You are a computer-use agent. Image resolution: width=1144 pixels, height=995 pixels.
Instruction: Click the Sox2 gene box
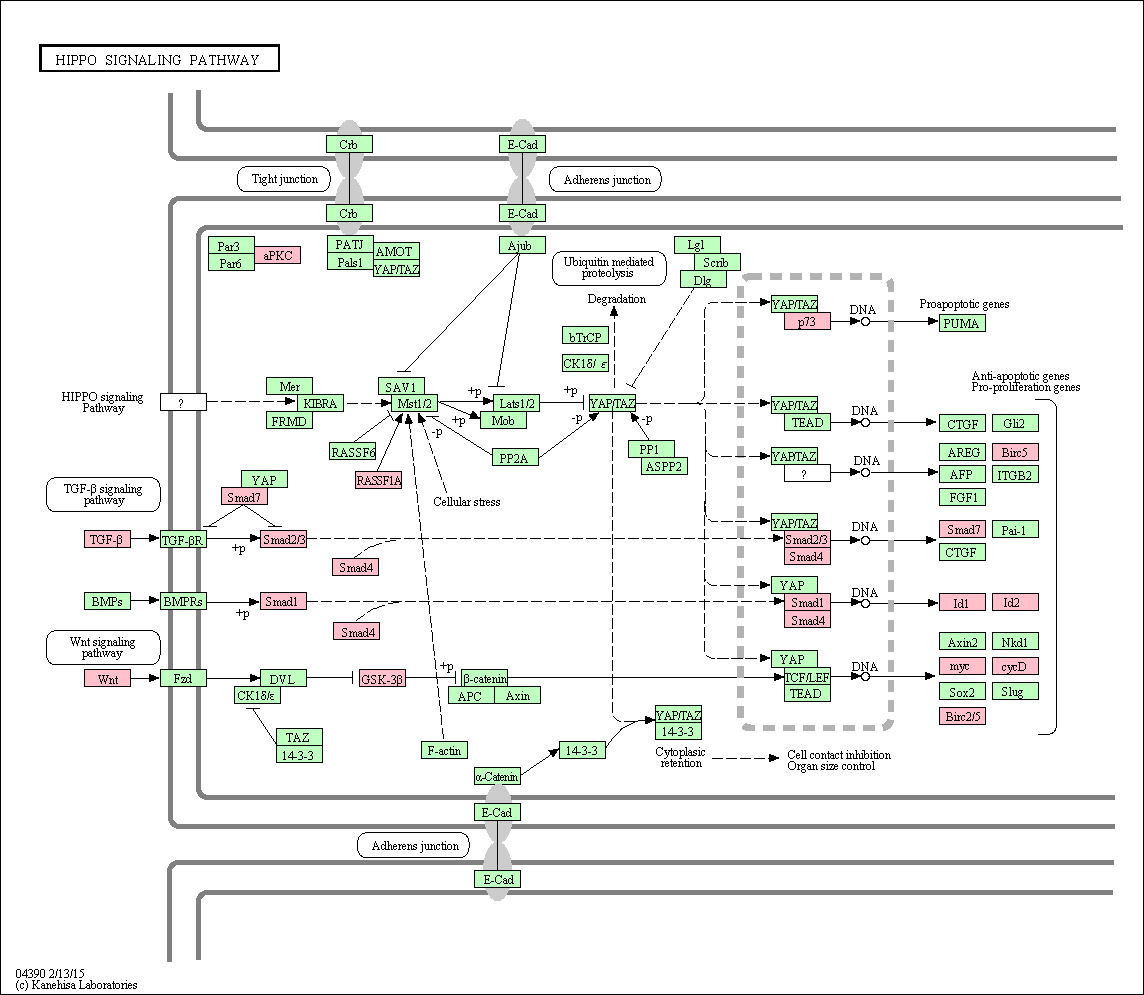962,692
